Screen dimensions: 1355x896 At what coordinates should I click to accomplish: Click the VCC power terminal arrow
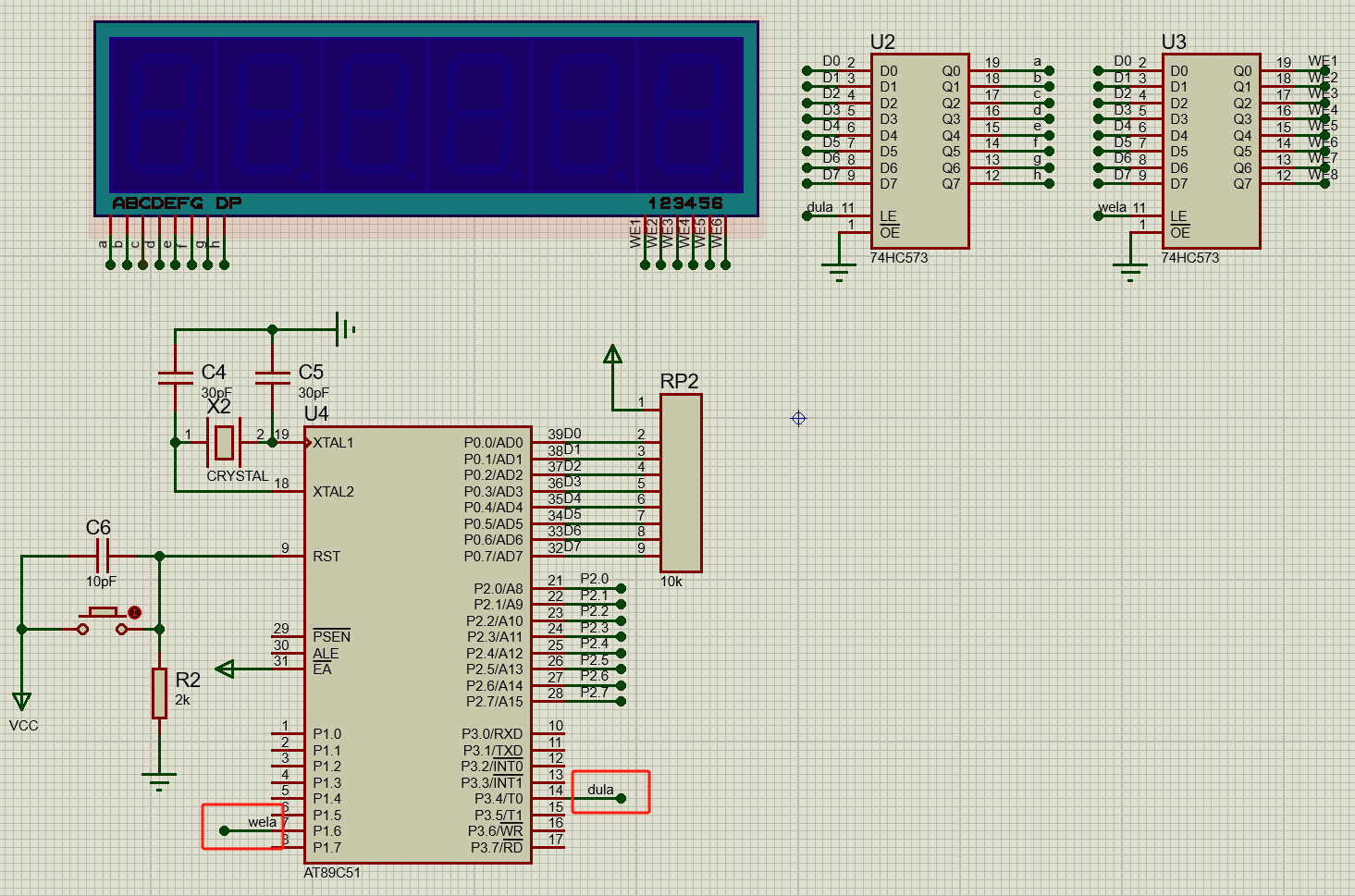coord(21,702)
